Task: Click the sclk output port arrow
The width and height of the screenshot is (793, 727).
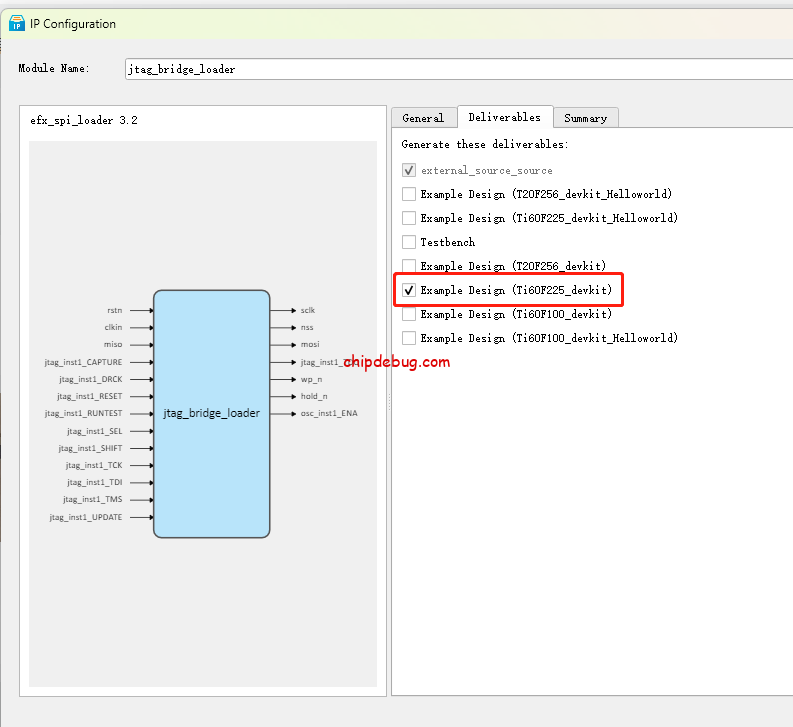Action: tap(283, 310)
